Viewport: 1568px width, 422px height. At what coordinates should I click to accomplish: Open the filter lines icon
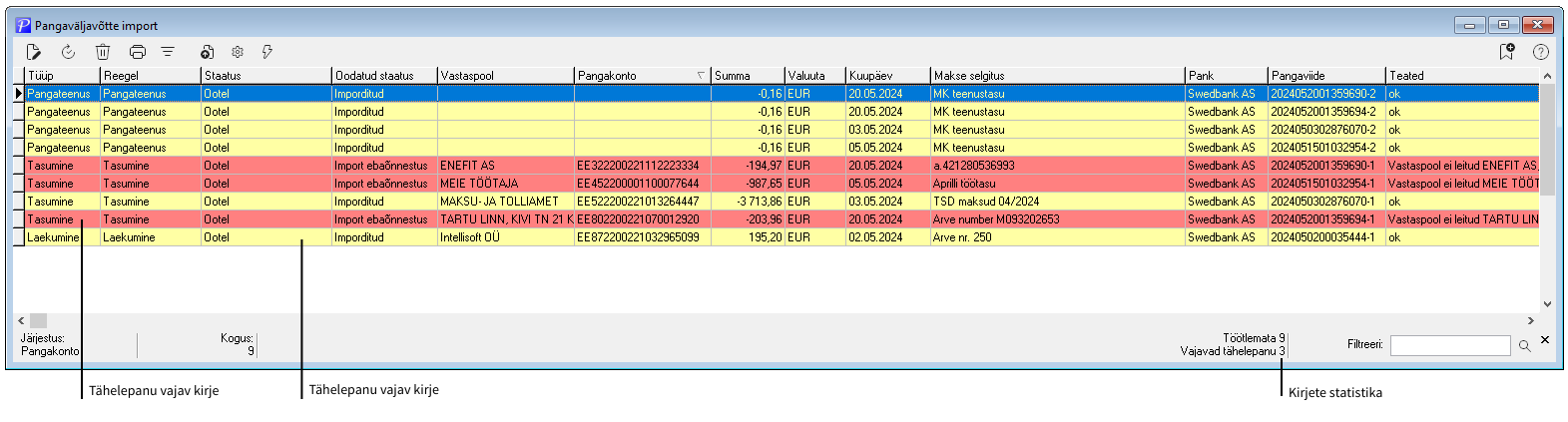click(x=168, y=52)
